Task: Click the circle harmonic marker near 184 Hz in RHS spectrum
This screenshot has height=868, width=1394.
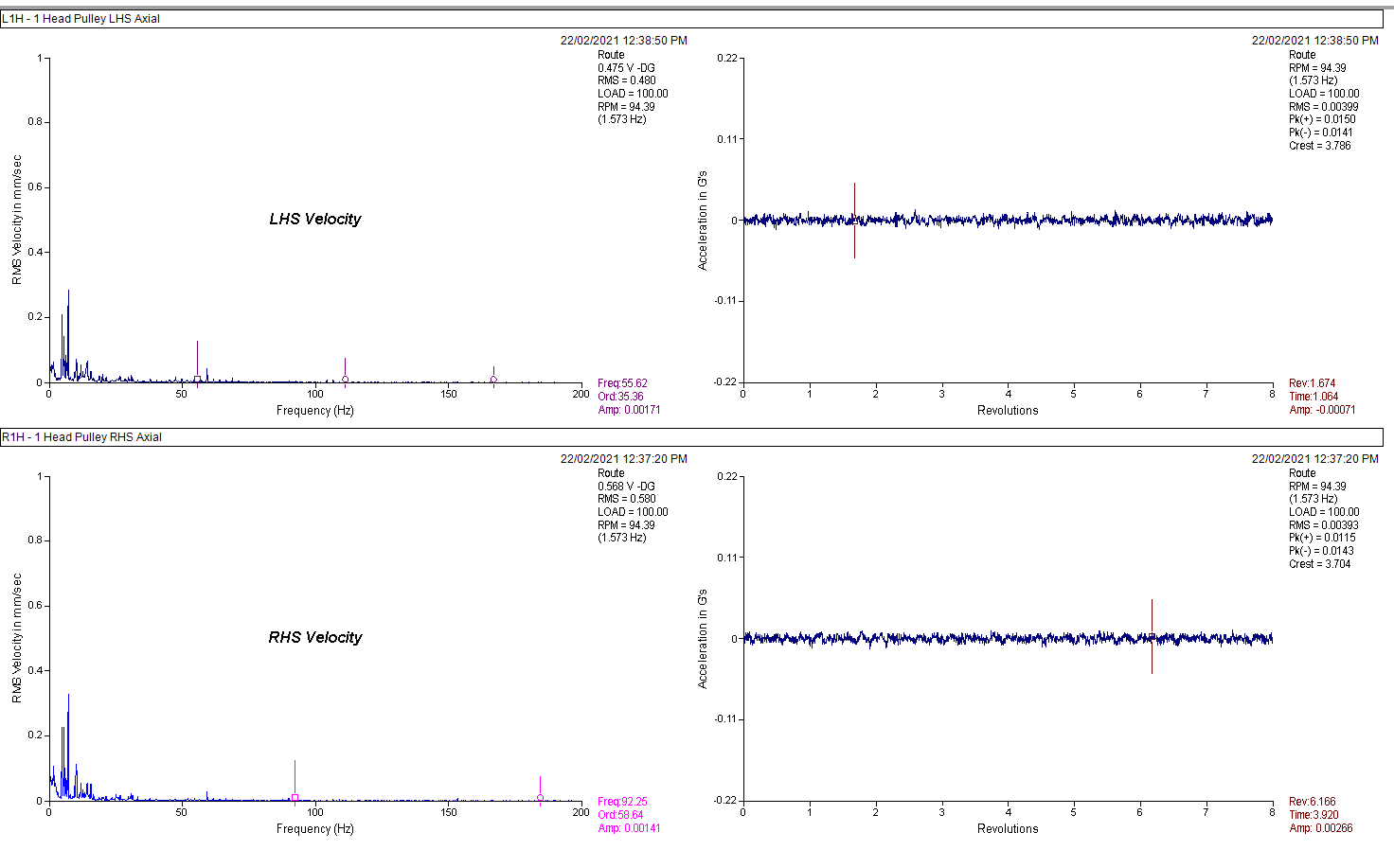Action: [x=540, y=798]
